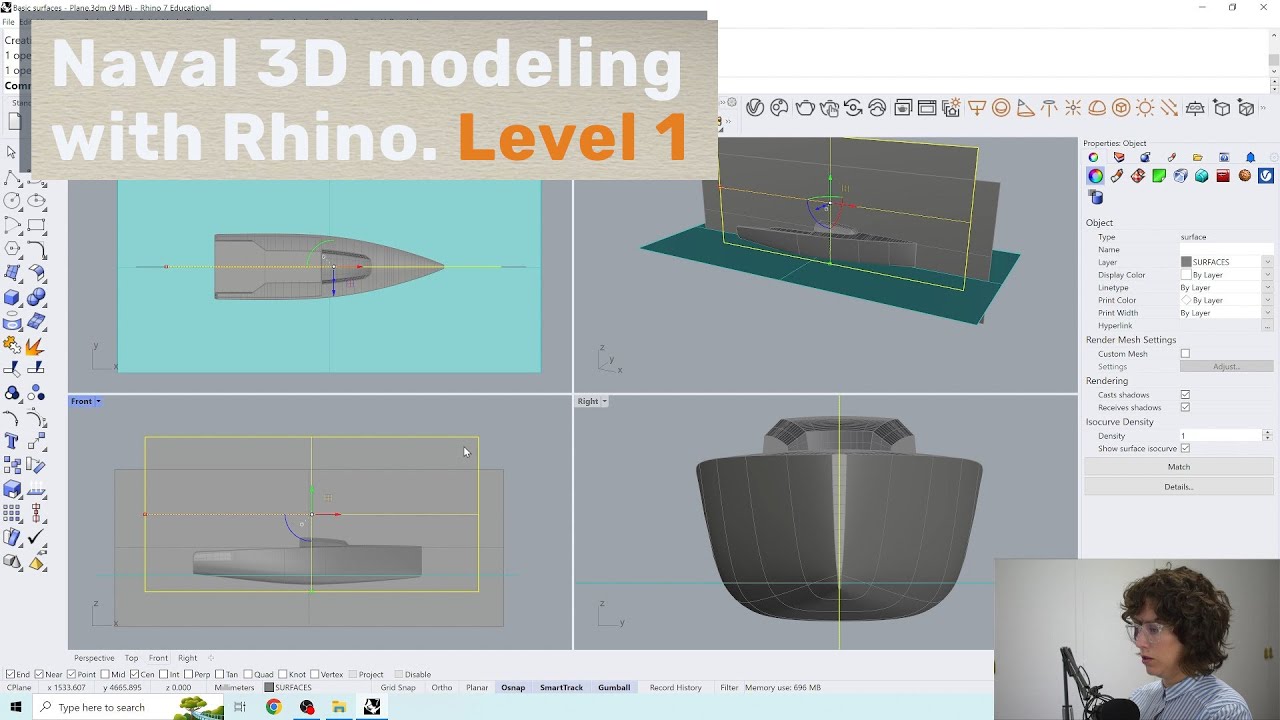Viewport: 1280px width, 720px height.
Task: Toggle Gumball in status bar
Action: click(x=614, y=688)
